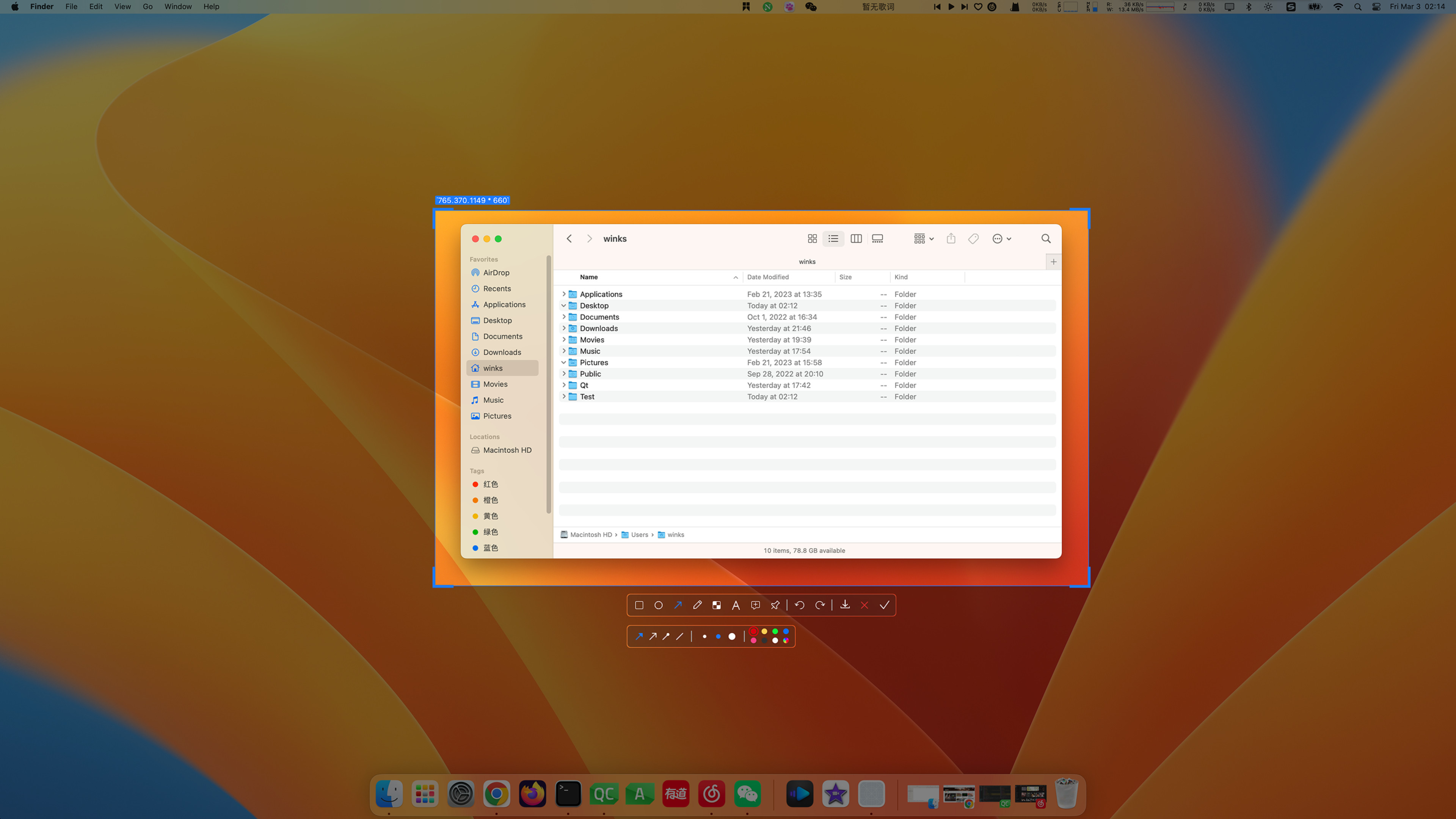
Task: Click the Share icon in Finder toolbar
Action: pyautogui.click(x=951, y=238)
